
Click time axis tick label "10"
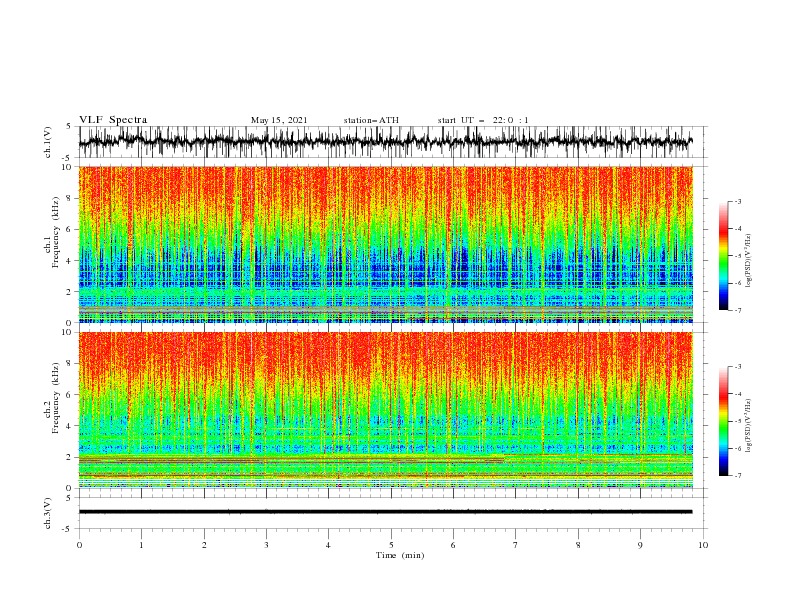point(703,545)
